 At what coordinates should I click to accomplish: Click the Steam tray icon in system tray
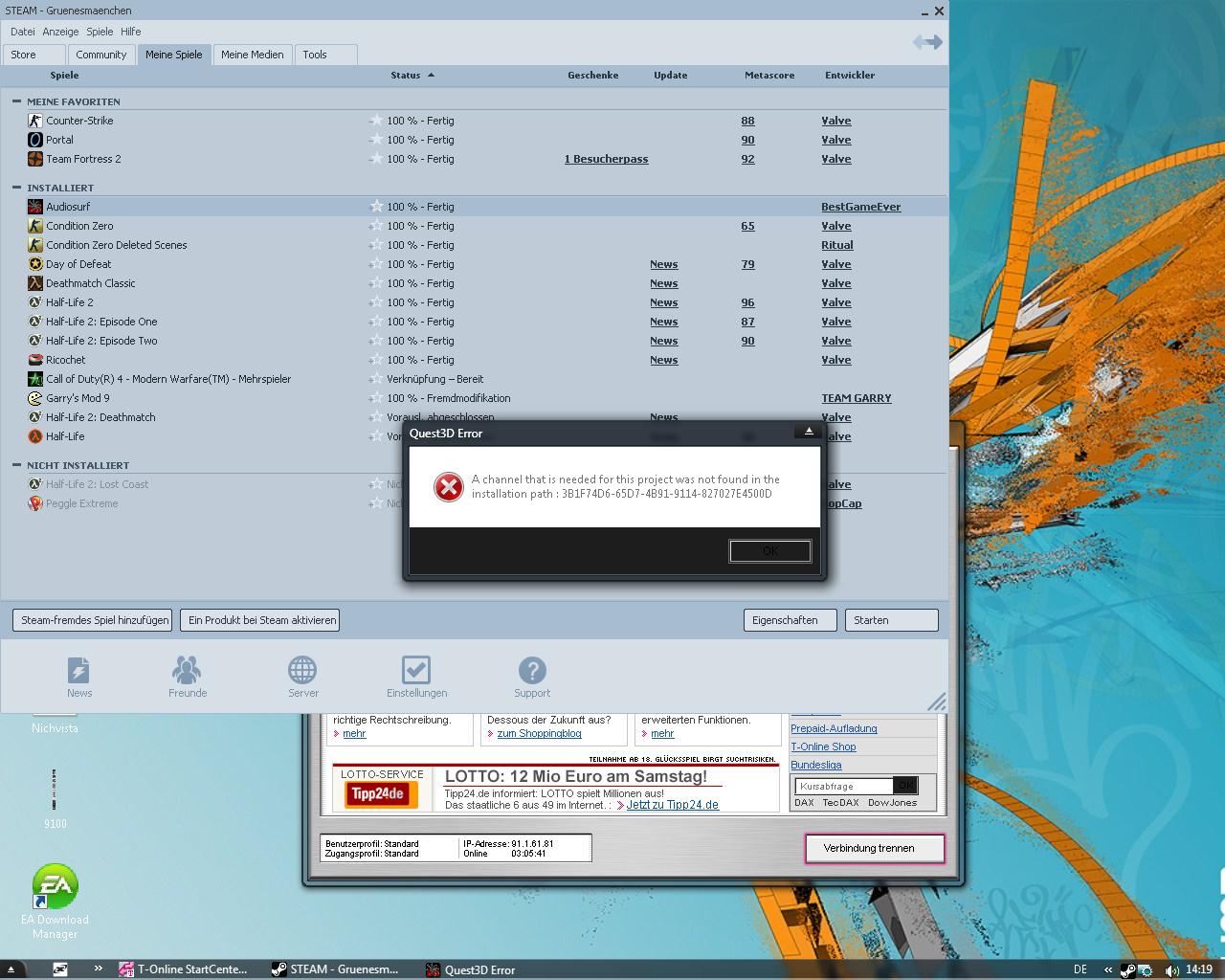[1128, 969]
